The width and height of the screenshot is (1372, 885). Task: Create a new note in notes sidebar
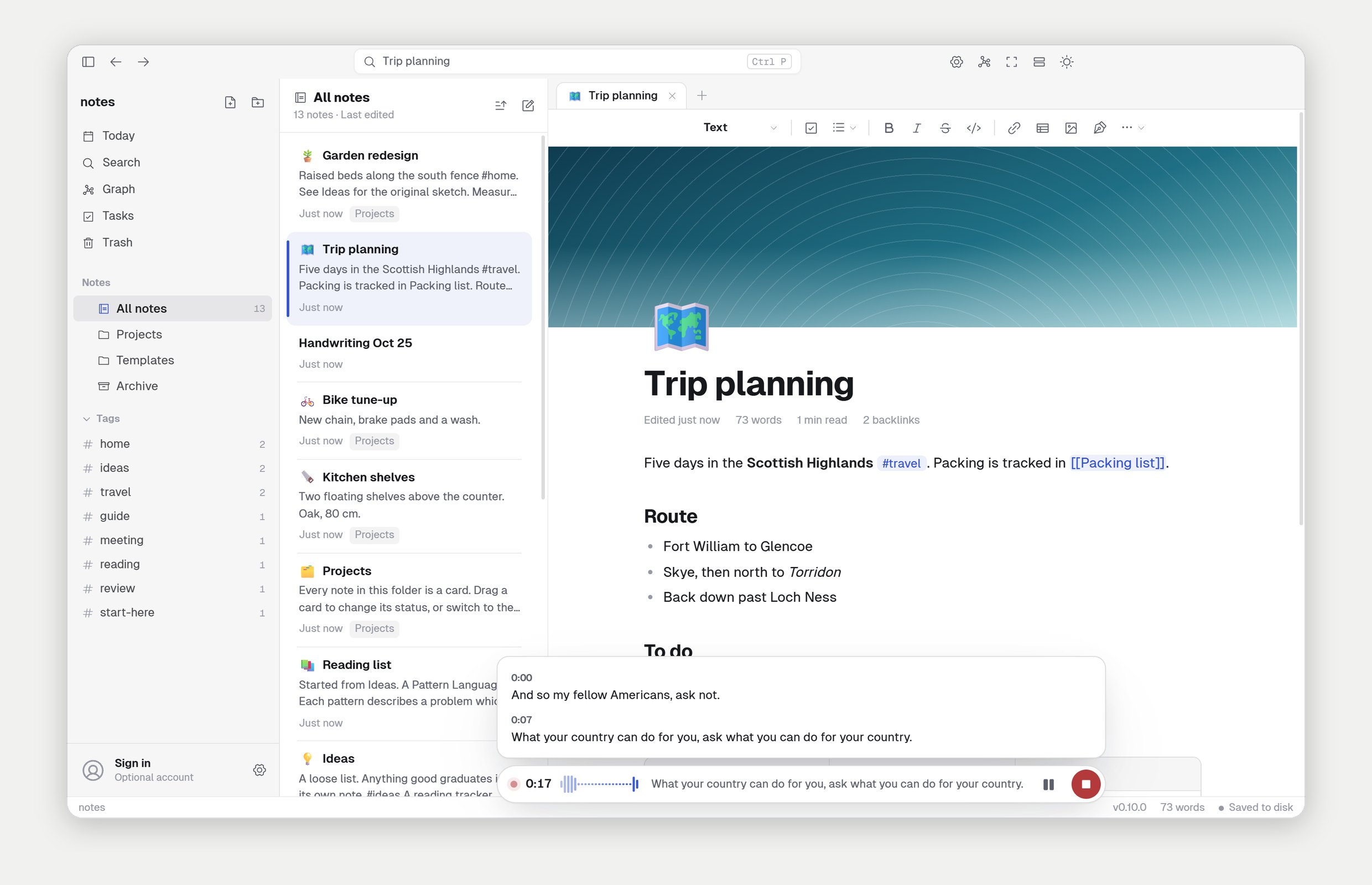[x=230, y=102]
